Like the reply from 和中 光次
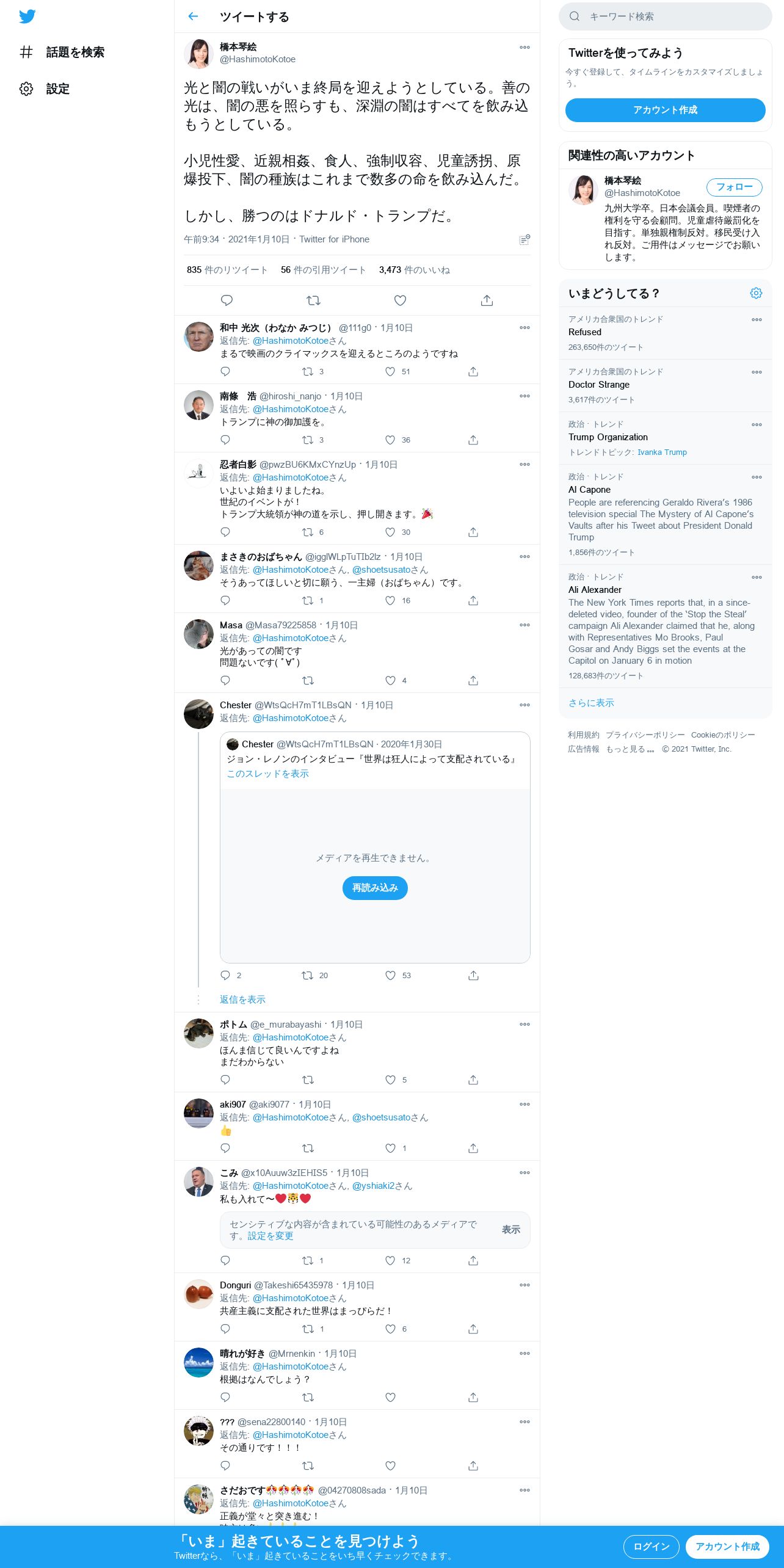Screen dimensions: 784x1568 tap(390, 371)
